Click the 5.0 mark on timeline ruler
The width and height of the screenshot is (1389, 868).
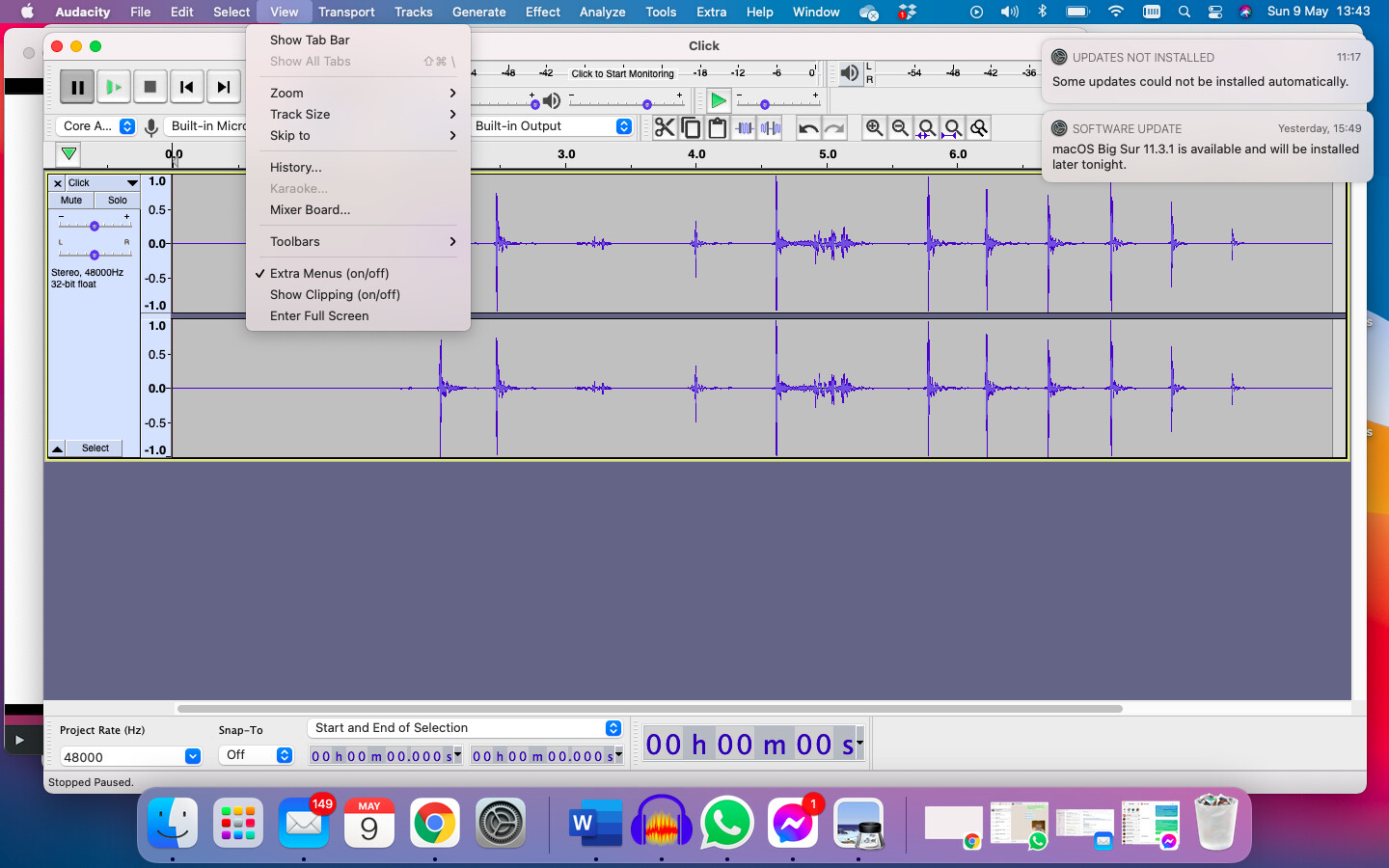point(828,154)
